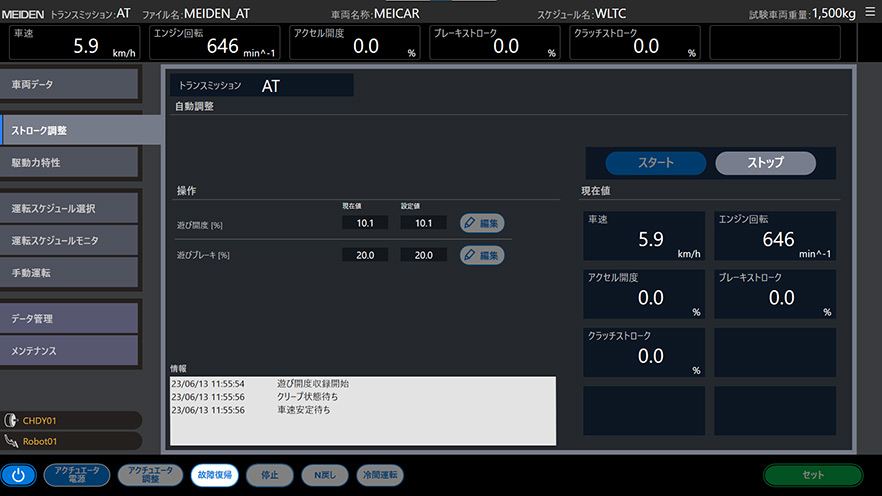The width and height of the screenshot is (882, 496).
Task: Click the pencil edit icon for 遊び開度
Action: [470, 223]
